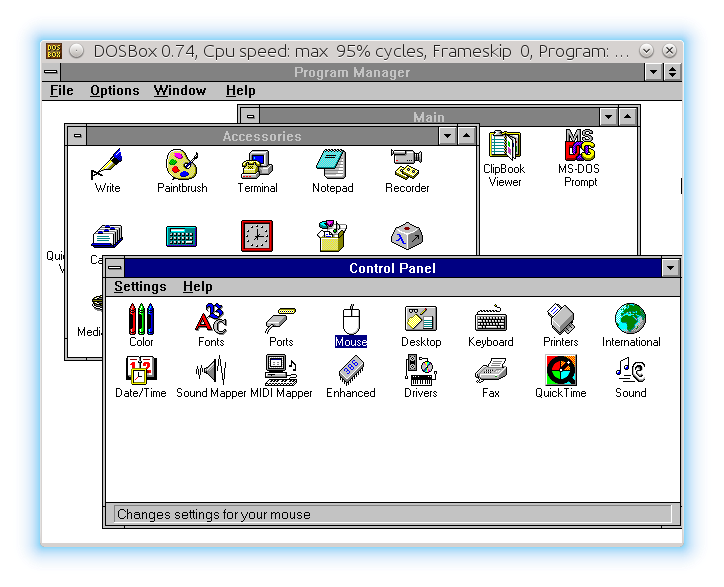Screen dimensions: 724x587
Task: Open the Notepad icon
Action: point(332,171)
